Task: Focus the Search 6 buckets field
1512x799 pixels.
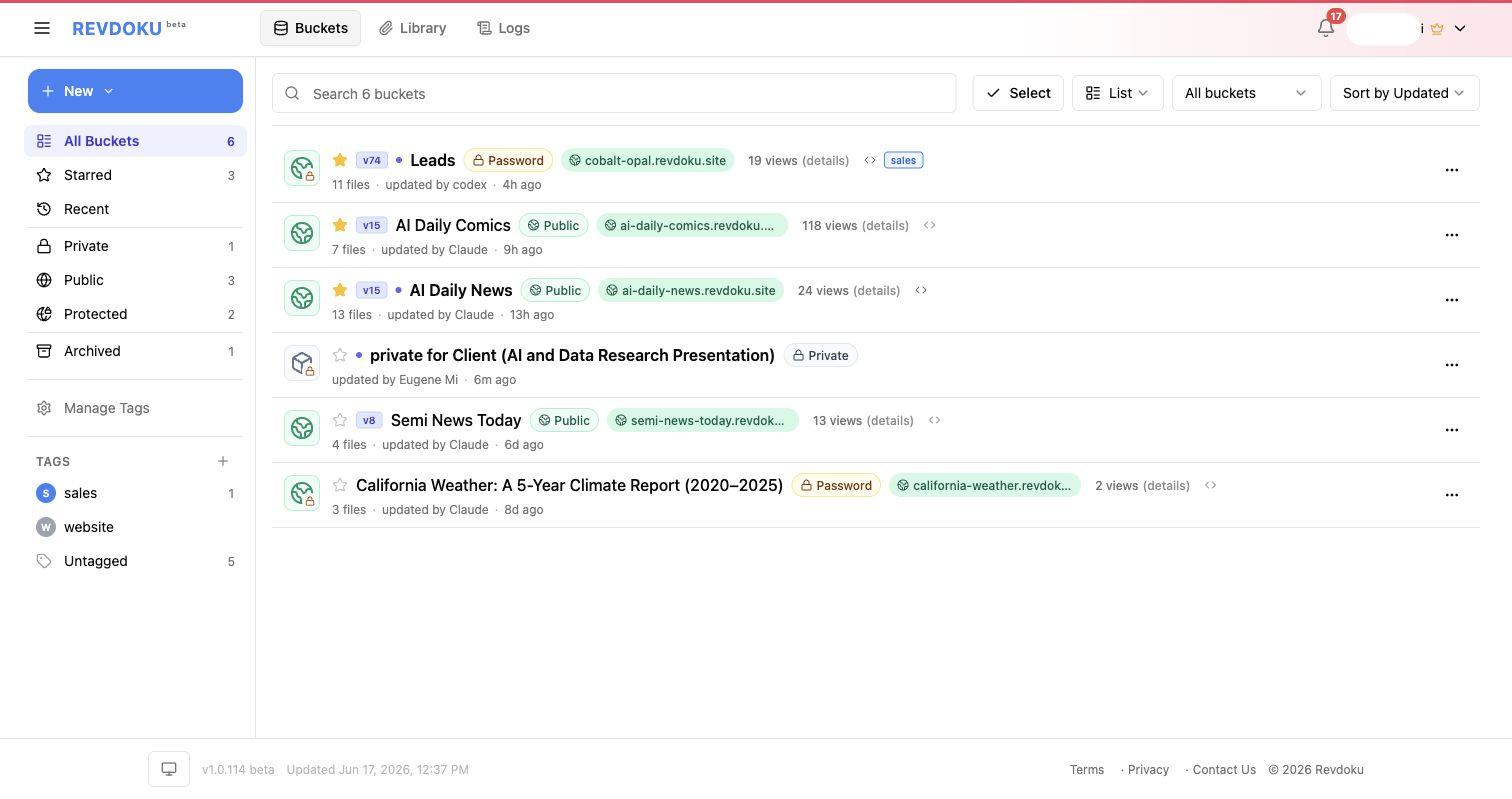Action: [614, 93]
